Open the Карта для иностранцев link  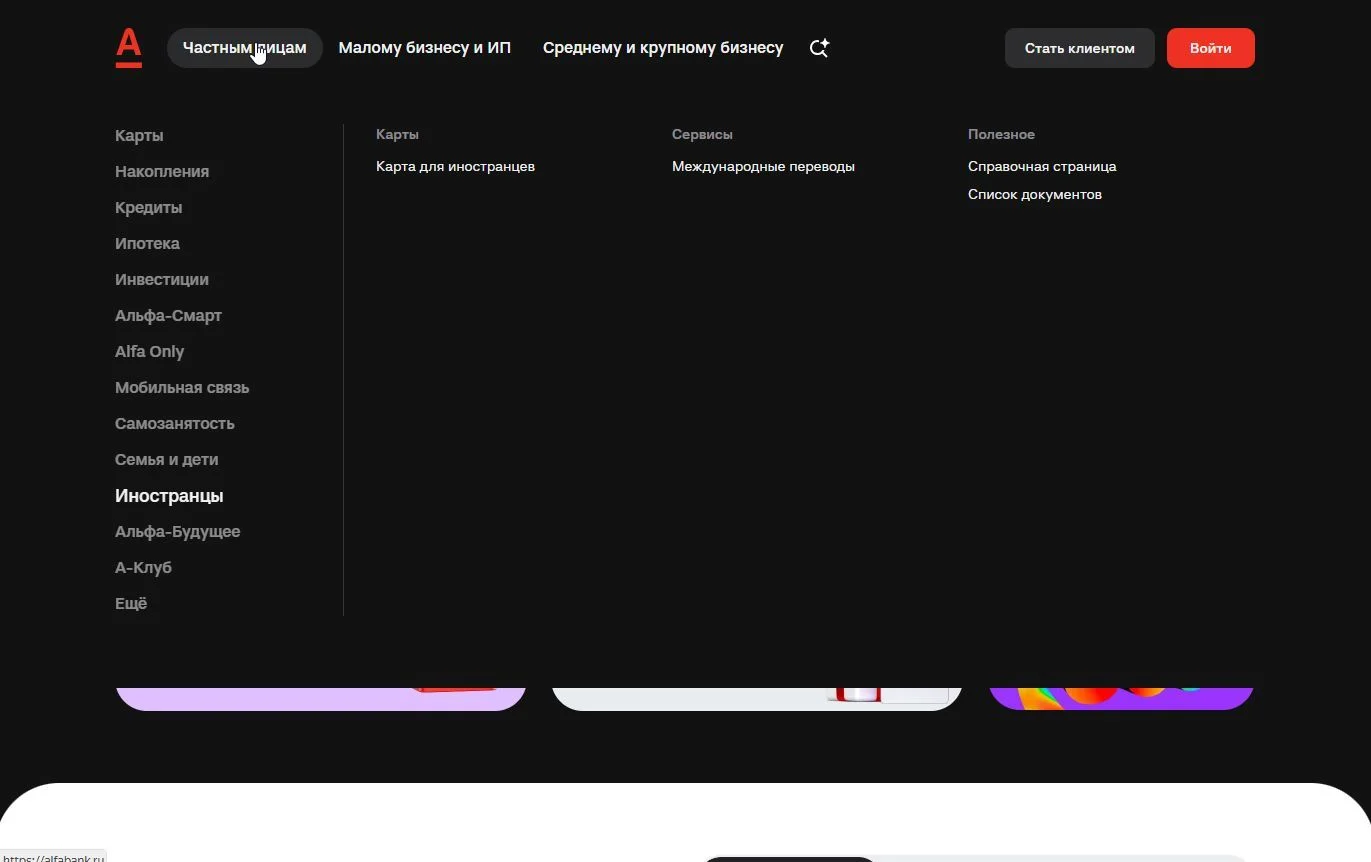click(456, 167)
